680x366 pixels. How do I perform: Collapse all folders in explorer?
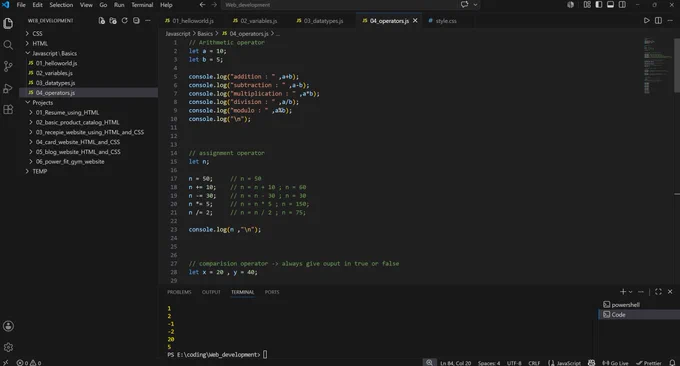pyautogui.click(x=136, y=21)
